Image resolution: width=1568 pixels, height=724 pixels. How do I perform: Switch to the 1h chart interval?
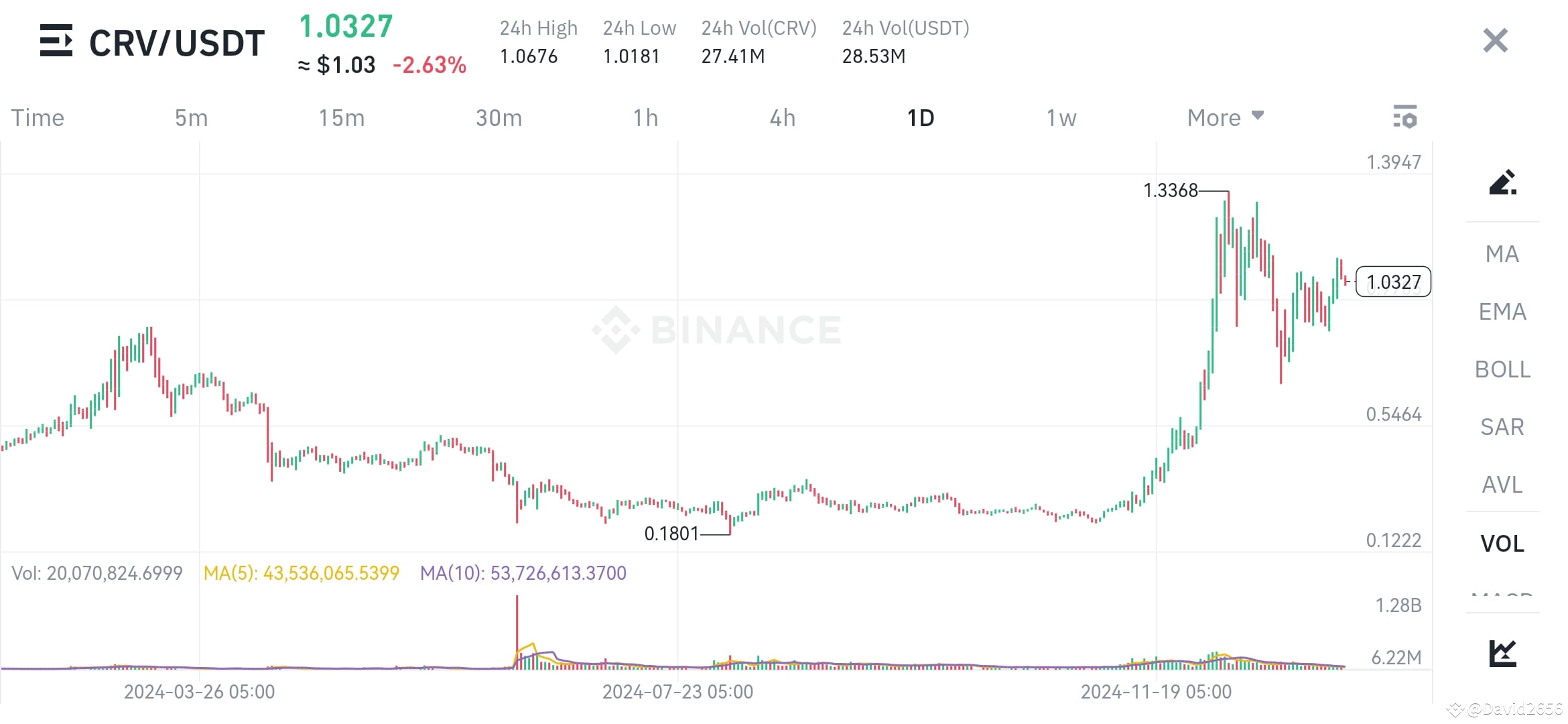click(647, 117)
